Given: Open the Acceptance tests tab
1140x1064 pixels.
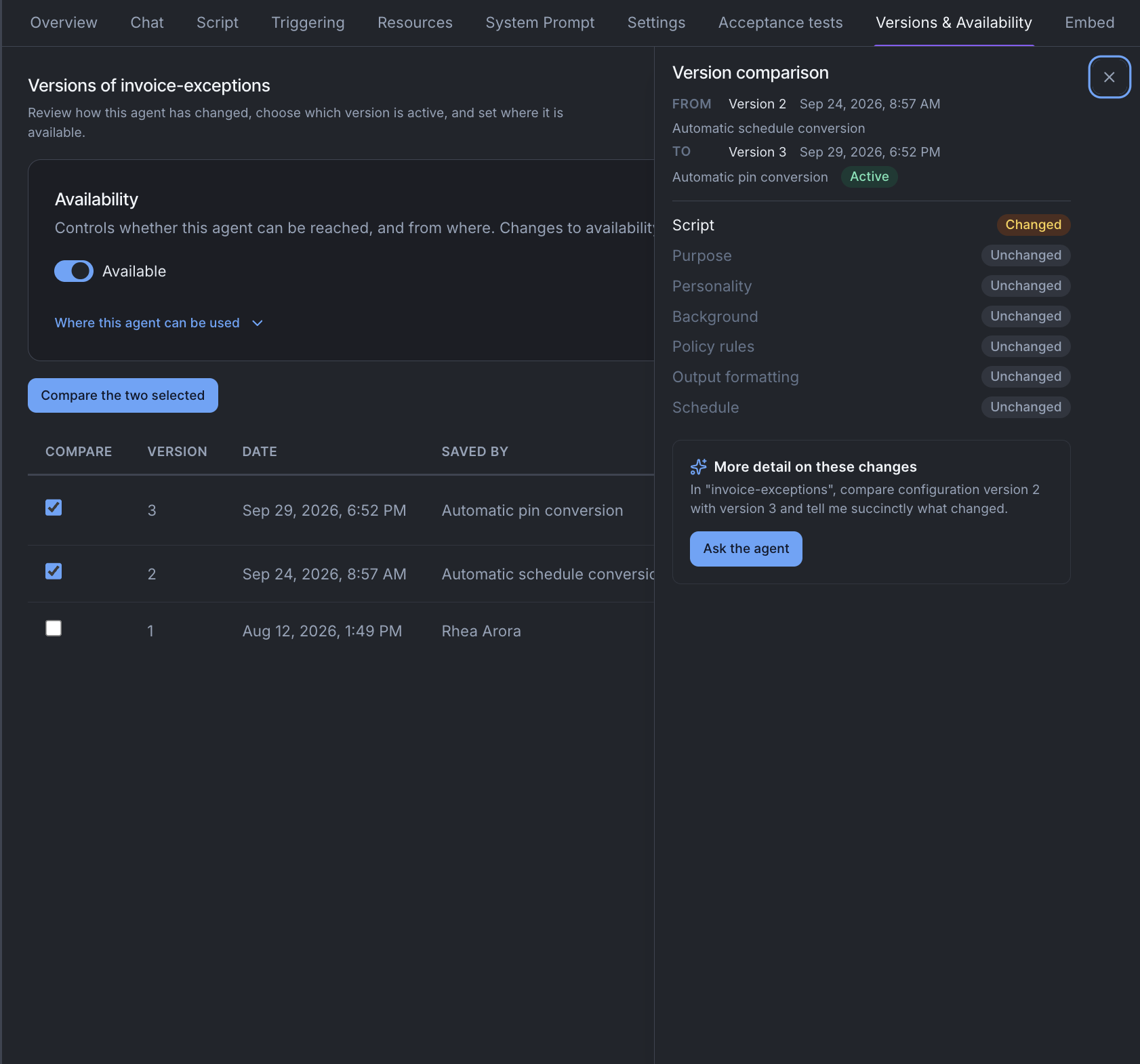Looking at the screenshot, I should 781,22.
